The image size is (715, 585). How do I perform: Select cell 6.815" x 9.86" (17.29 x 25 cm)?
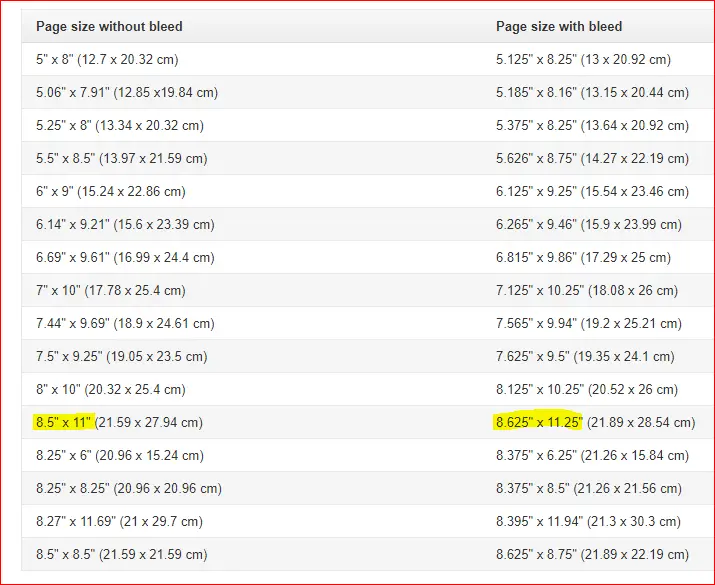tap(583, 257)
